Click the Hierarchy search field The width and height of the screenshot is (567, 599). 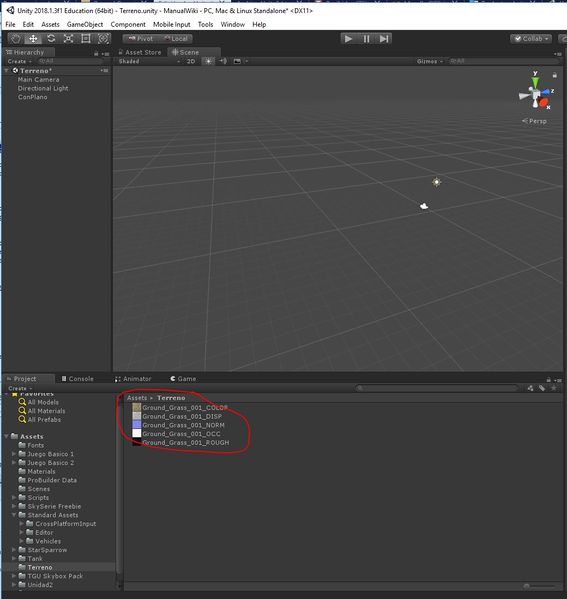[x=71, y=61]
